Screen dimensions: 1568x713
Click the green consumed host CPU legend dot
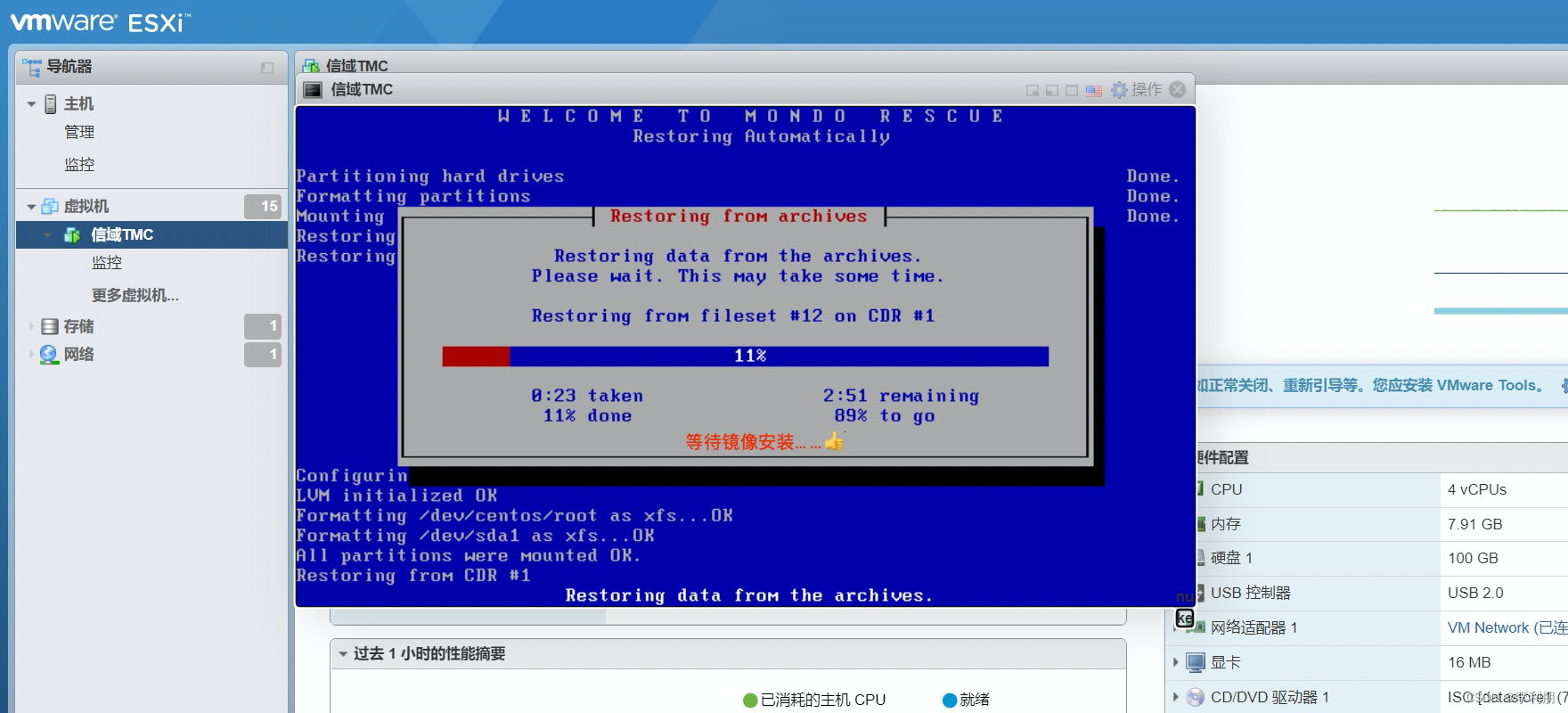click(x=750, y=701)
